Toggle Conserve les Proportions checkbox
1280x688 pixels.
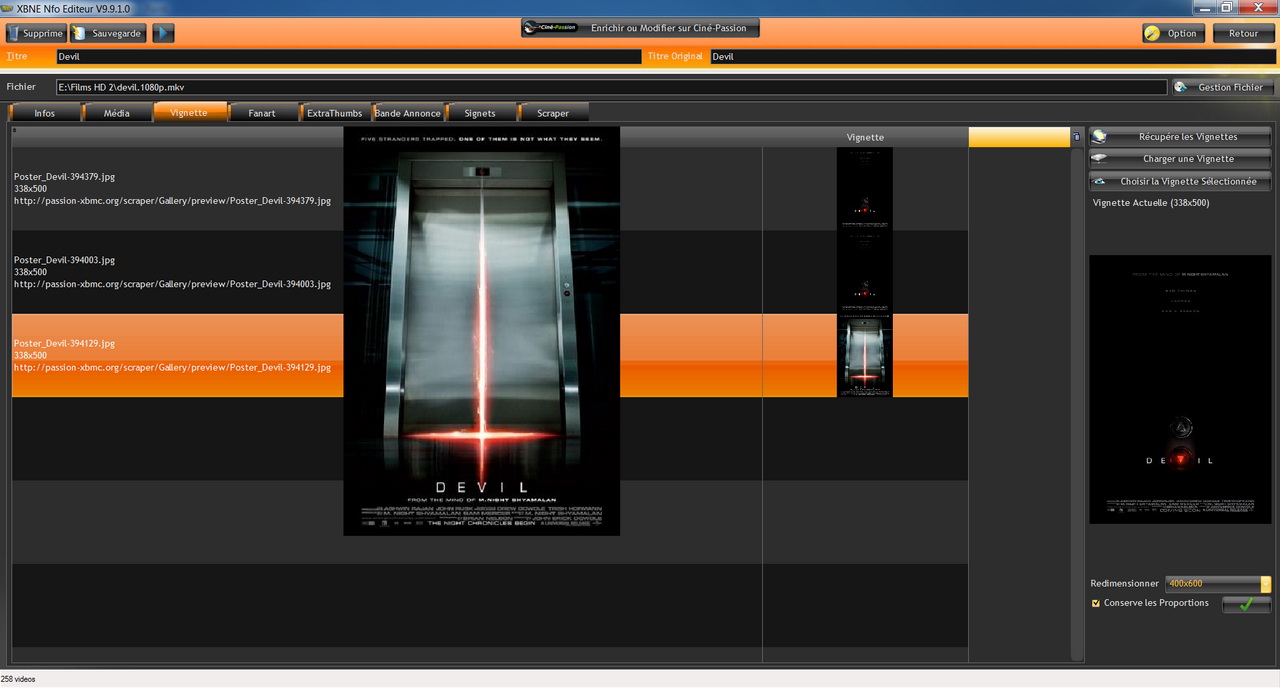tap(1096, 603)
